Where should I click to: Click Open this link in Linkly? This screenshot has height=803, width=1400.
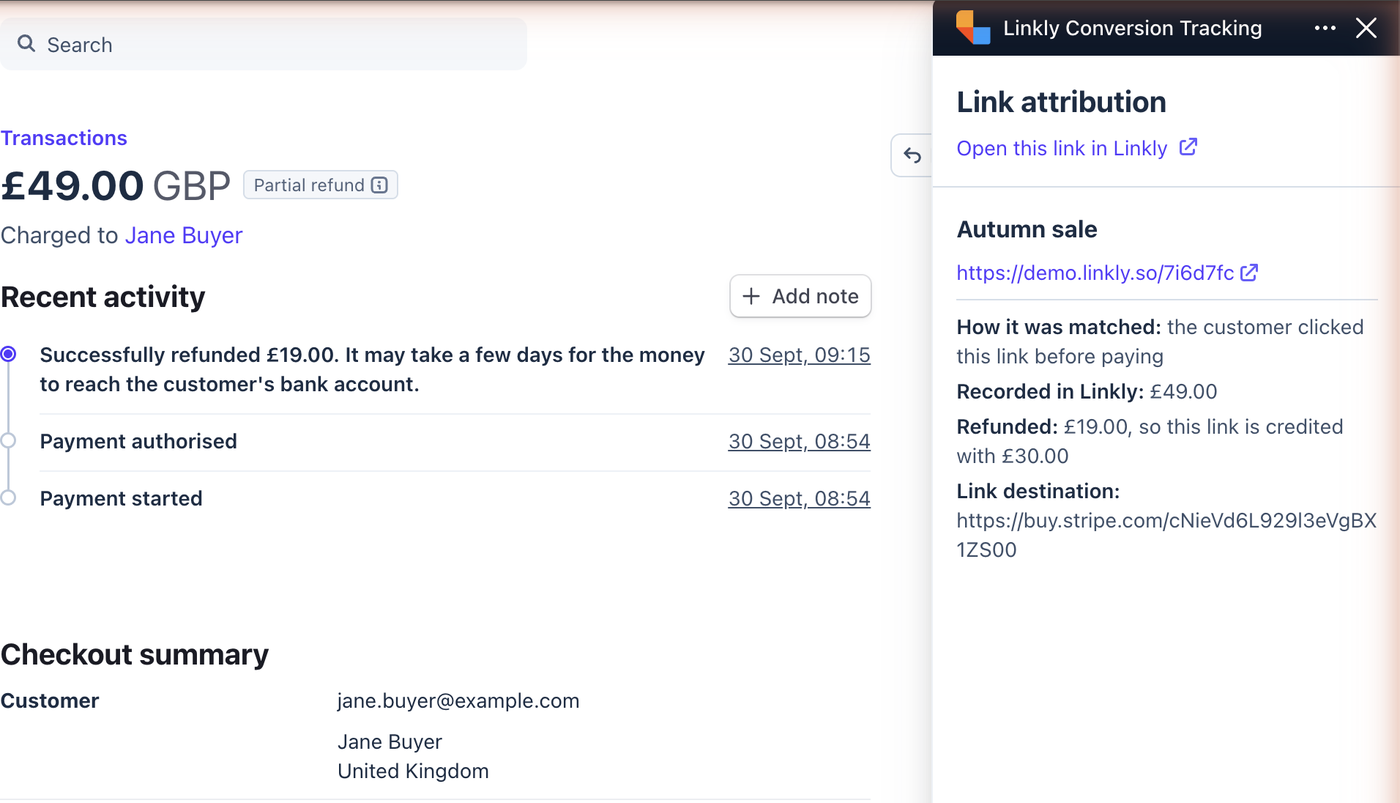point(1062,148)
